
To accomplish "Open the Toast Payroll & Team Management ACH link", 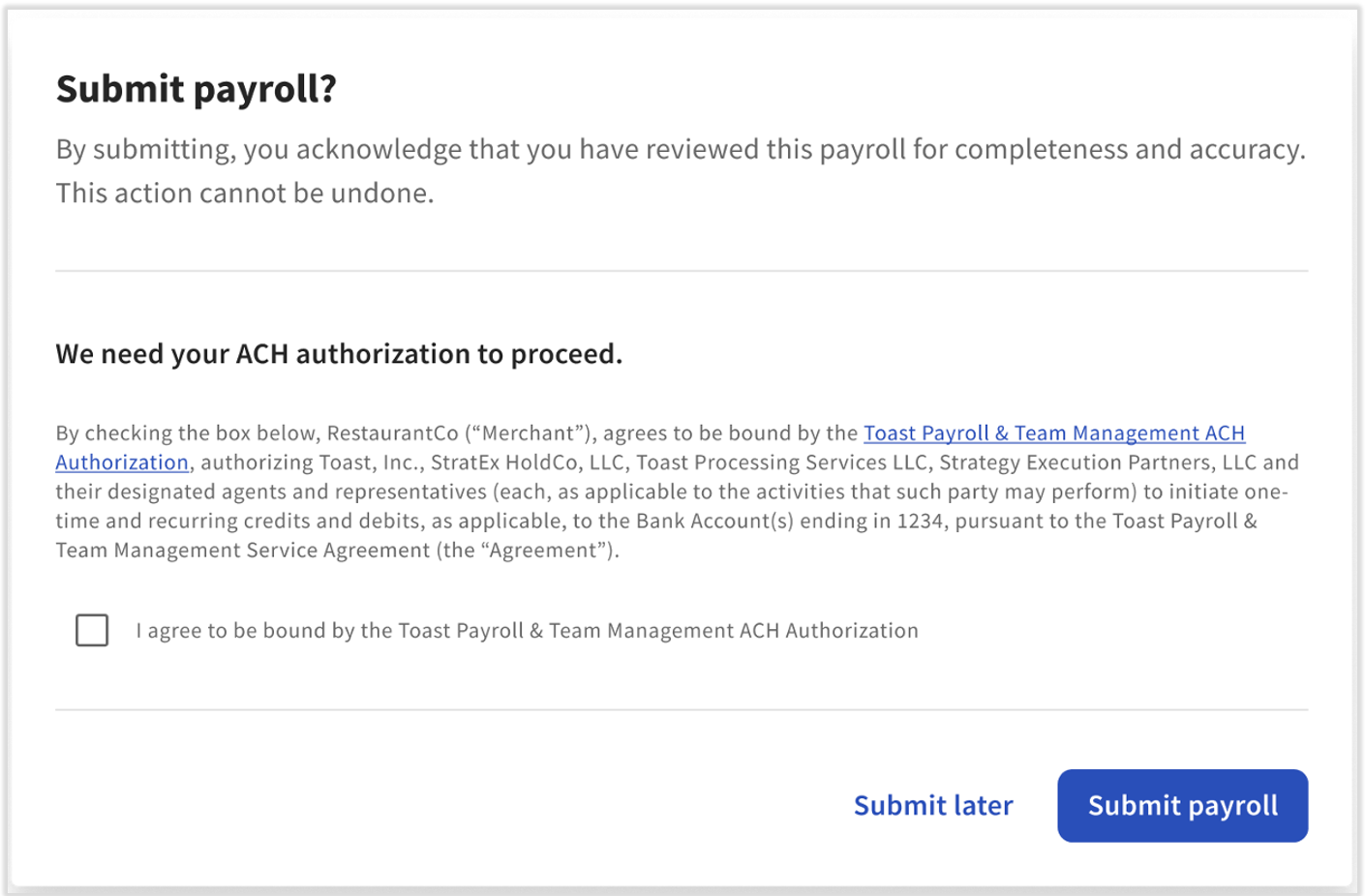I will tap(1053, 433).
